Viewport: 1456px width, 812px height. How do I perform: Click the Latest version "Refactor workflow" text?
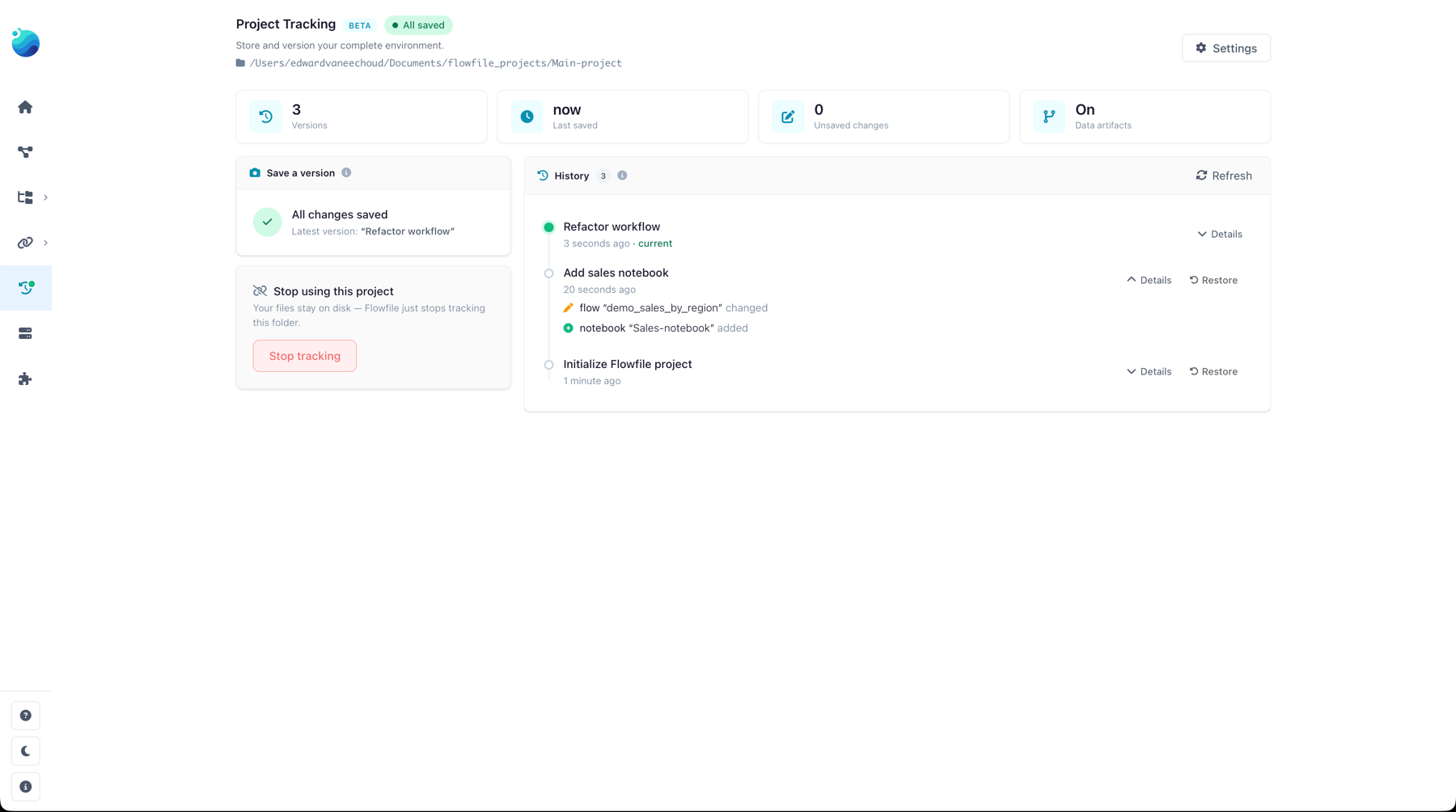click(373, 231)
